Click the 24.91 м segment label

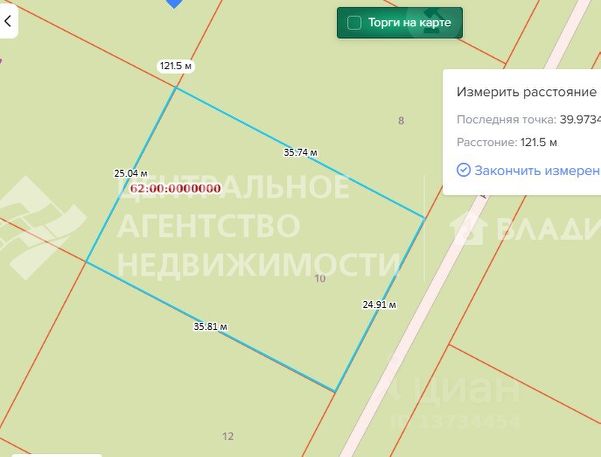[x=379, y=305]
